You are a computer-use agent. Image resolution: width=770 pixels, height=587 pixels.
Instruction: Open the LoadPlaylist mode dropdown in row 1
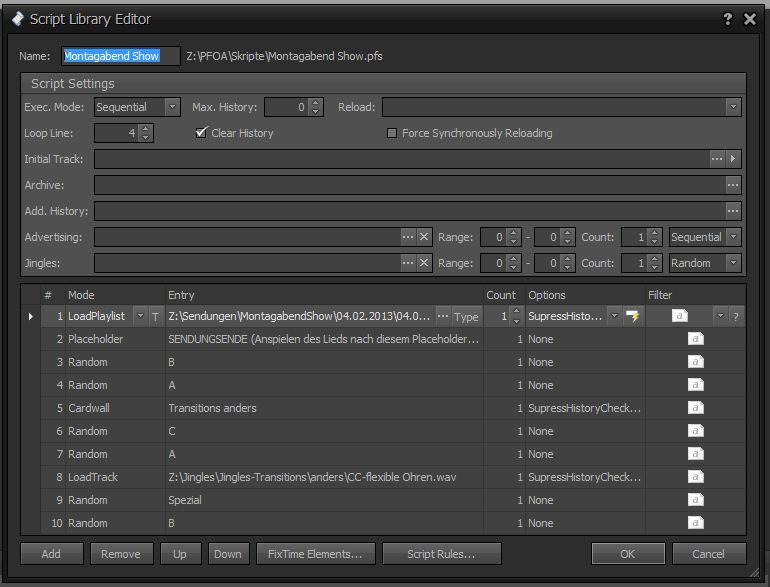[140, 316]
